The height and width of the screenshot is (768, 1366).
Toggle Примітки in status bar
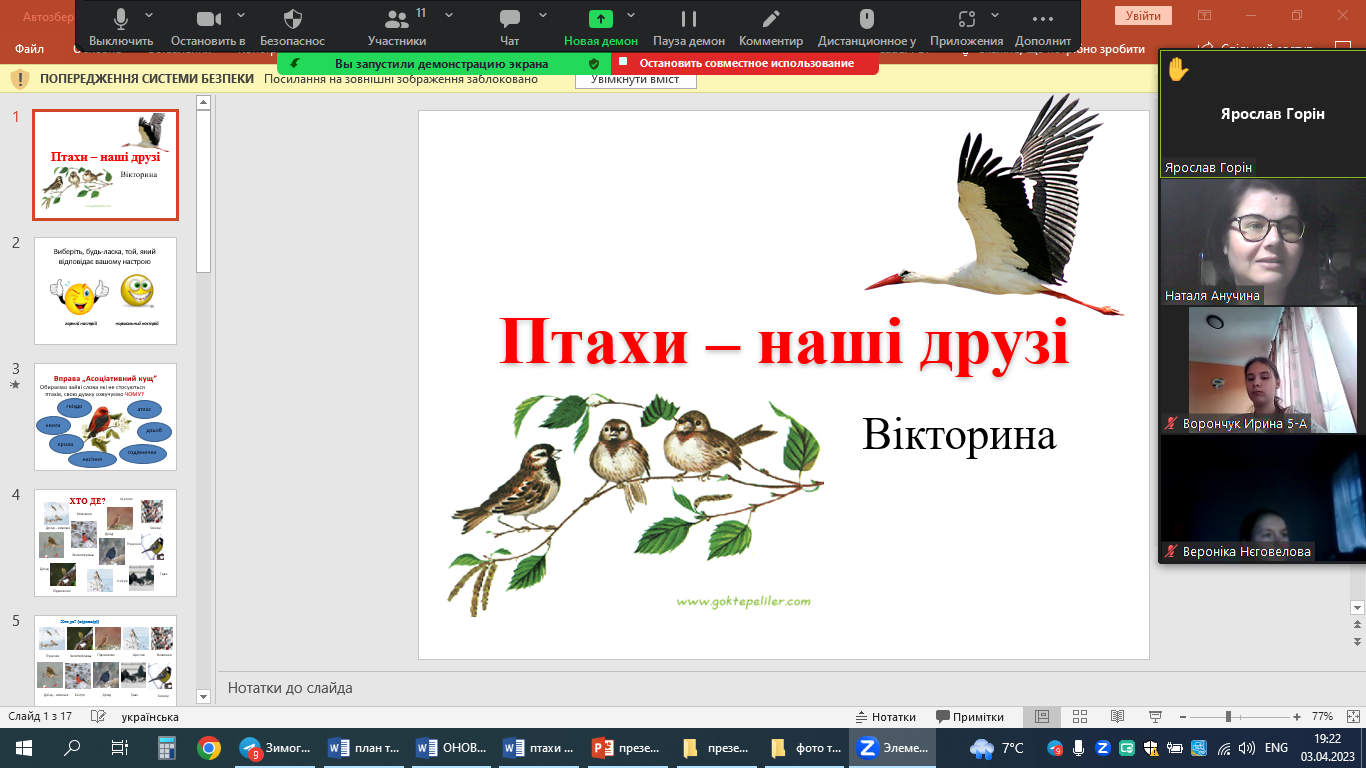(x=970, y=717)
